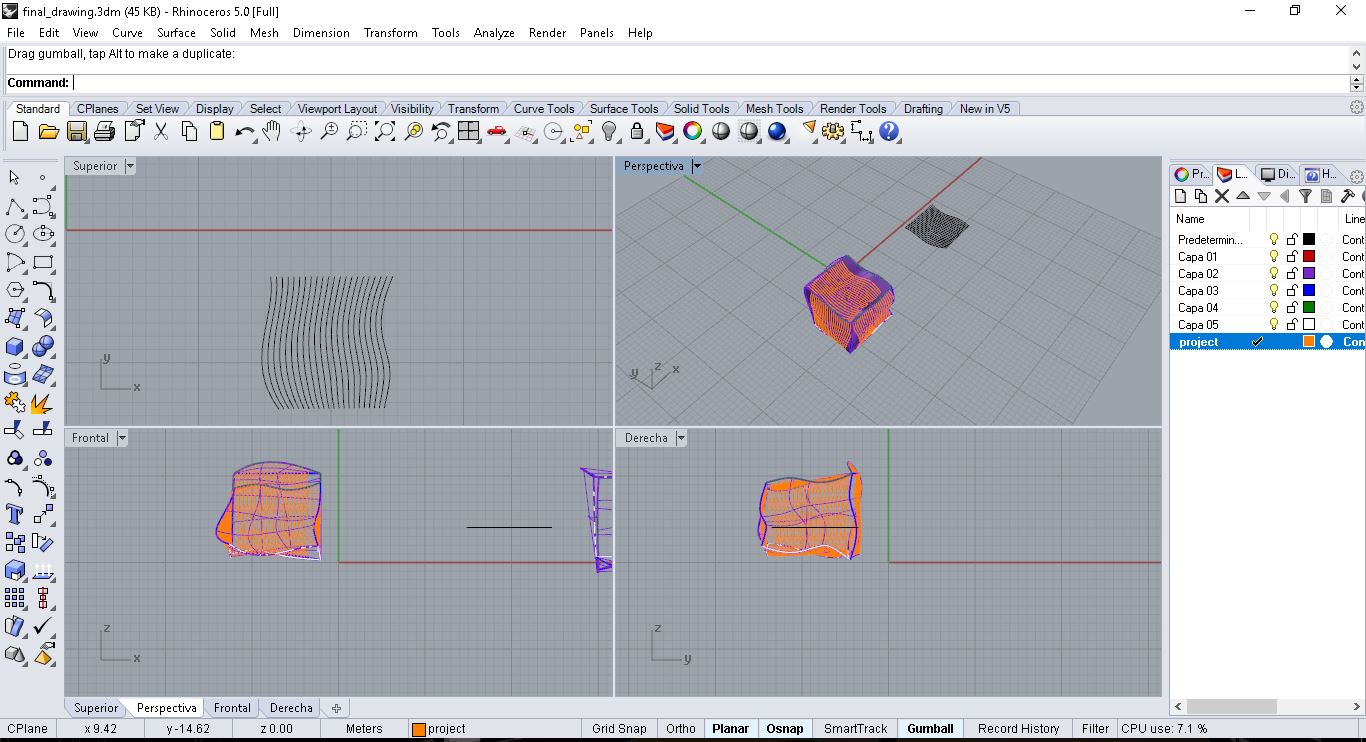The width and height of the screenshot is (1366, 742).
Task: Open a file with the folder icon
Action: [48, 131]
